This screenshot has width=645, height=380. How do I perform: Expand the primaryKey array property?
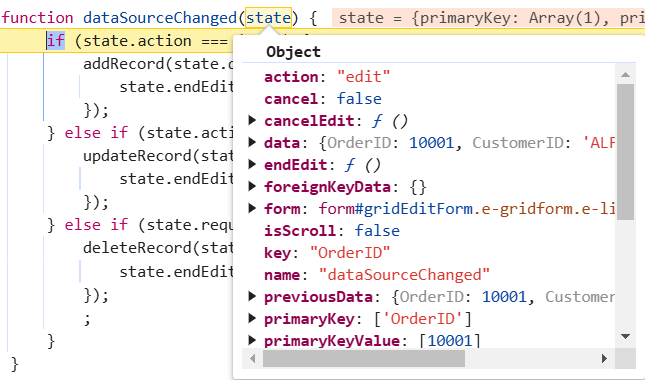click(x=252, y=318)
